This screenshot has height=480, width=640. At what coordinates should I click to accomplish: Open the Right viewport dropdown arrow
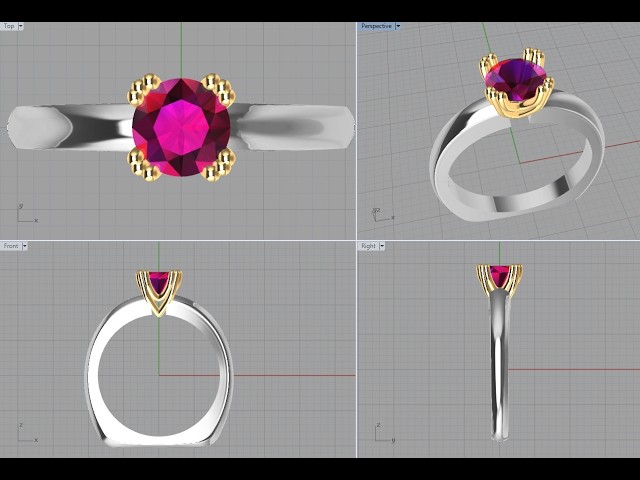pos(382,246)
